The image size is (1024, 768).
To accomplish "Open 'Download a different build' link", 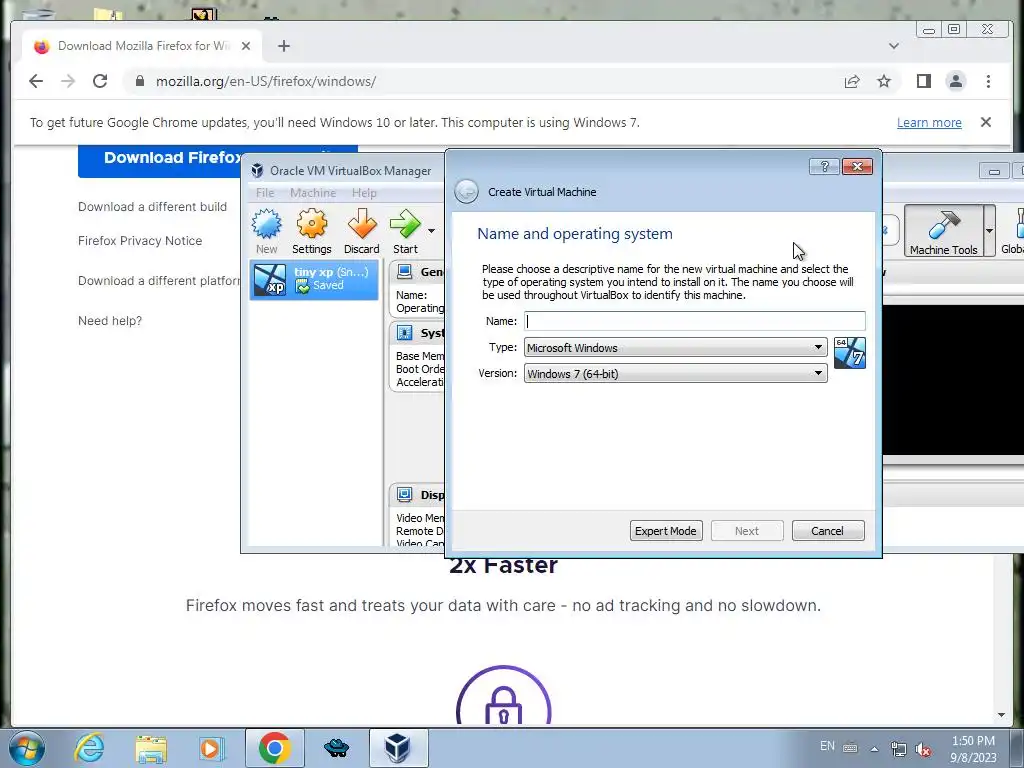I will [x=152, y=206].
